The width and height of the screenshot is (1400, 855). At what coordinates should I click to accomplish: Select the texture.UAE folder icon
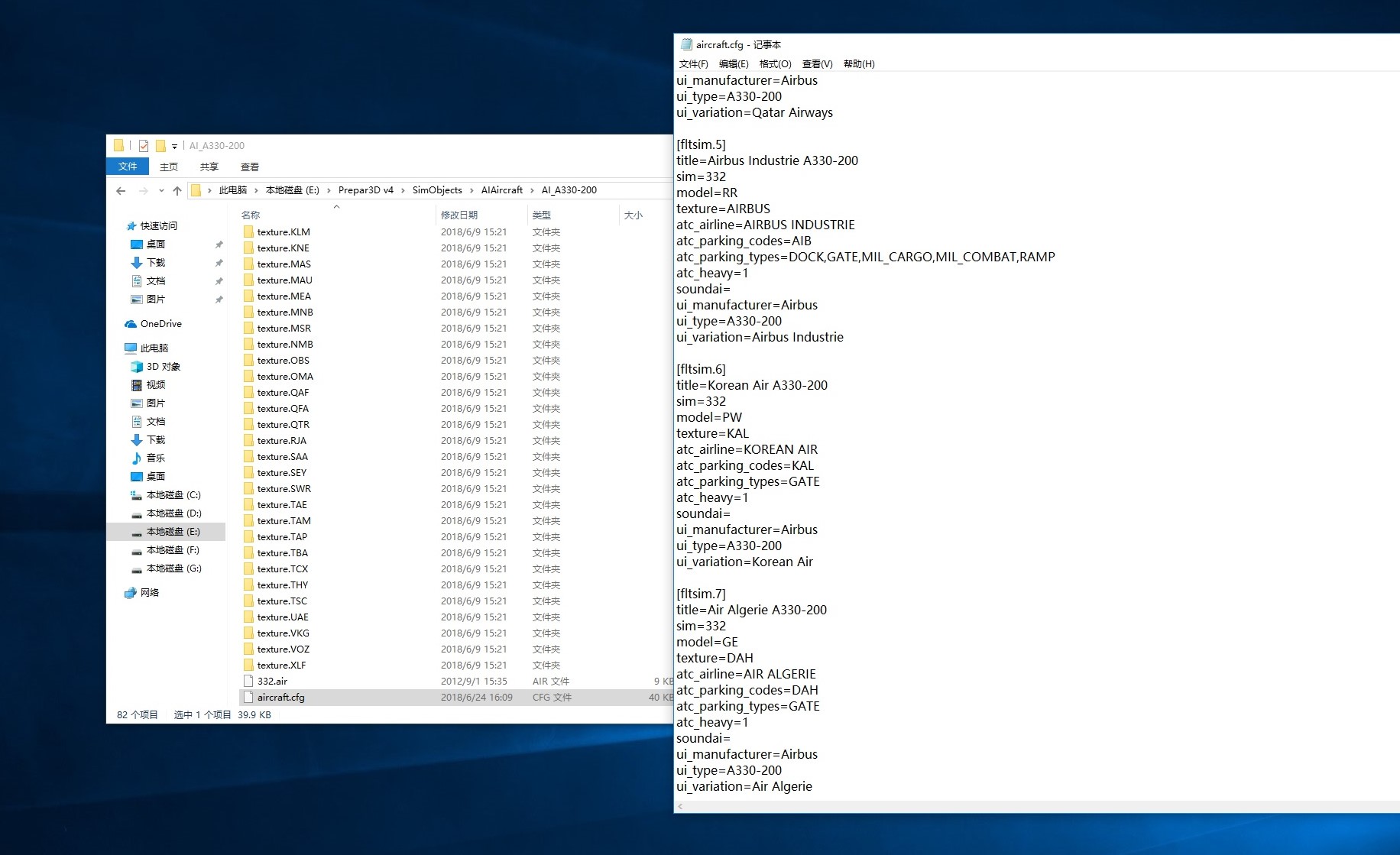(248, 617)
